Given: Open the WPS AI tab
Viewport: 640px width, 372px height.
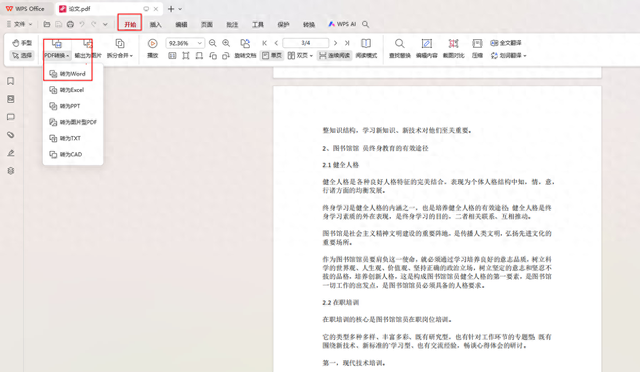Looking at the screenshot, I should click(342, 25).
